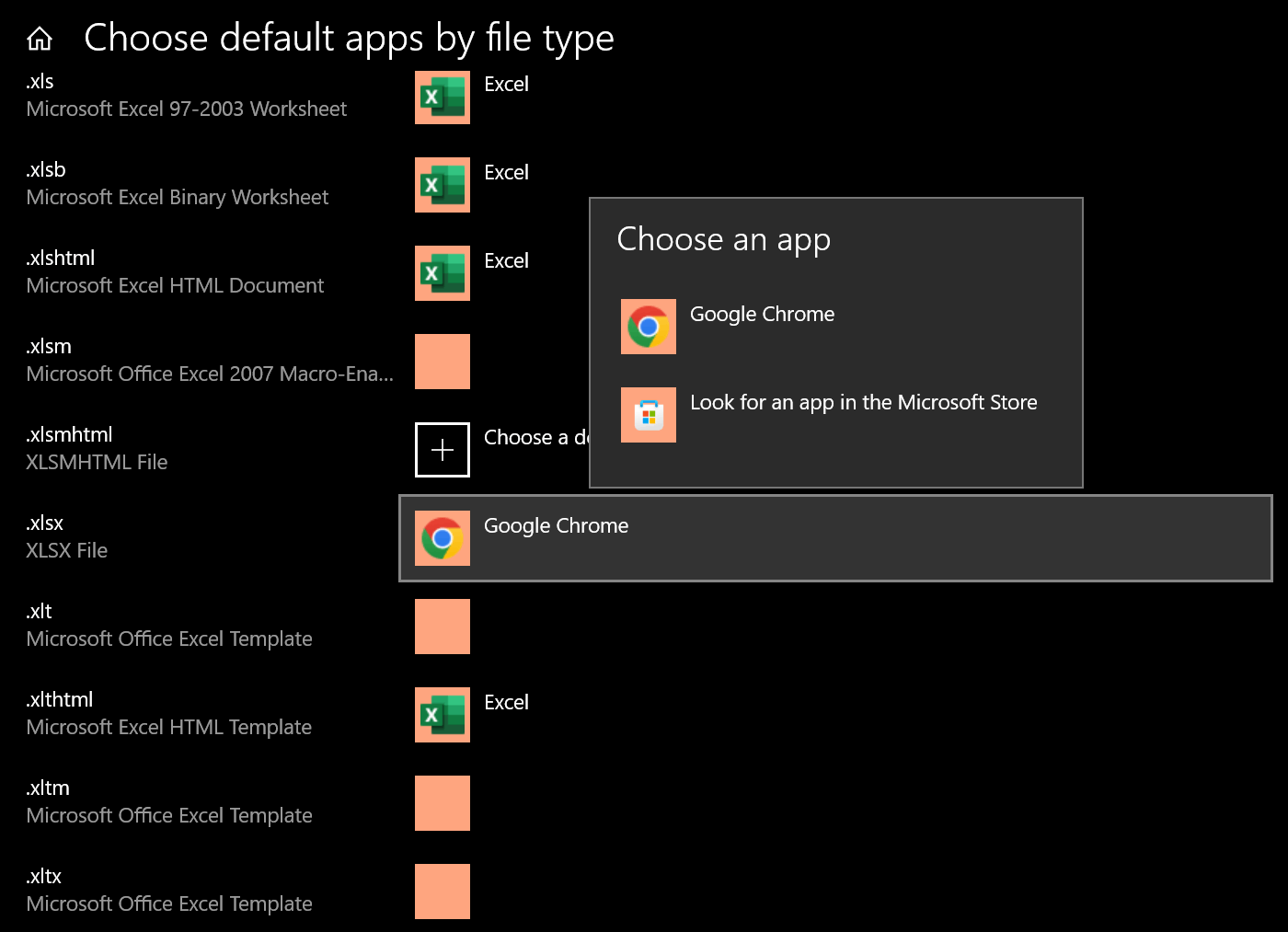This screenshot has height=932, width=1288.
Task: Open Excel icon for .xls file type
Action: coord(443,97)
